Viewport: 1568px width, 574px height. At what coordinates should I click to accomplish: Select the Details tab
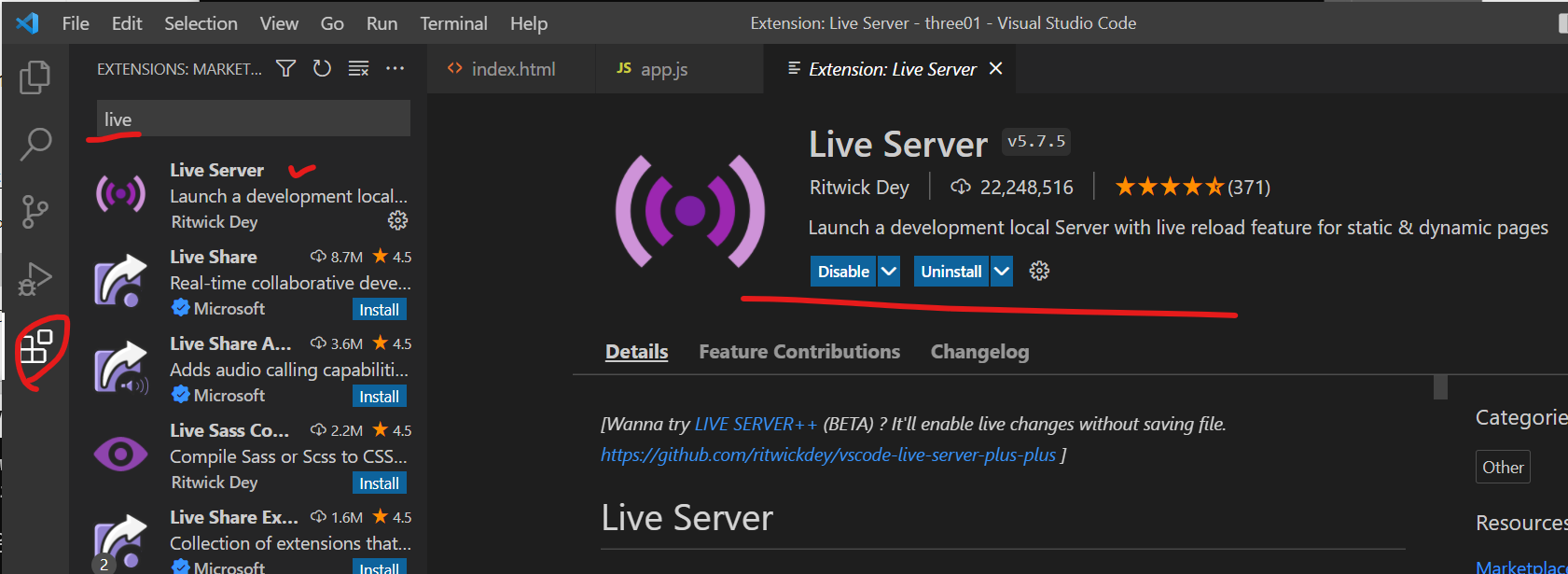[637, 352]
